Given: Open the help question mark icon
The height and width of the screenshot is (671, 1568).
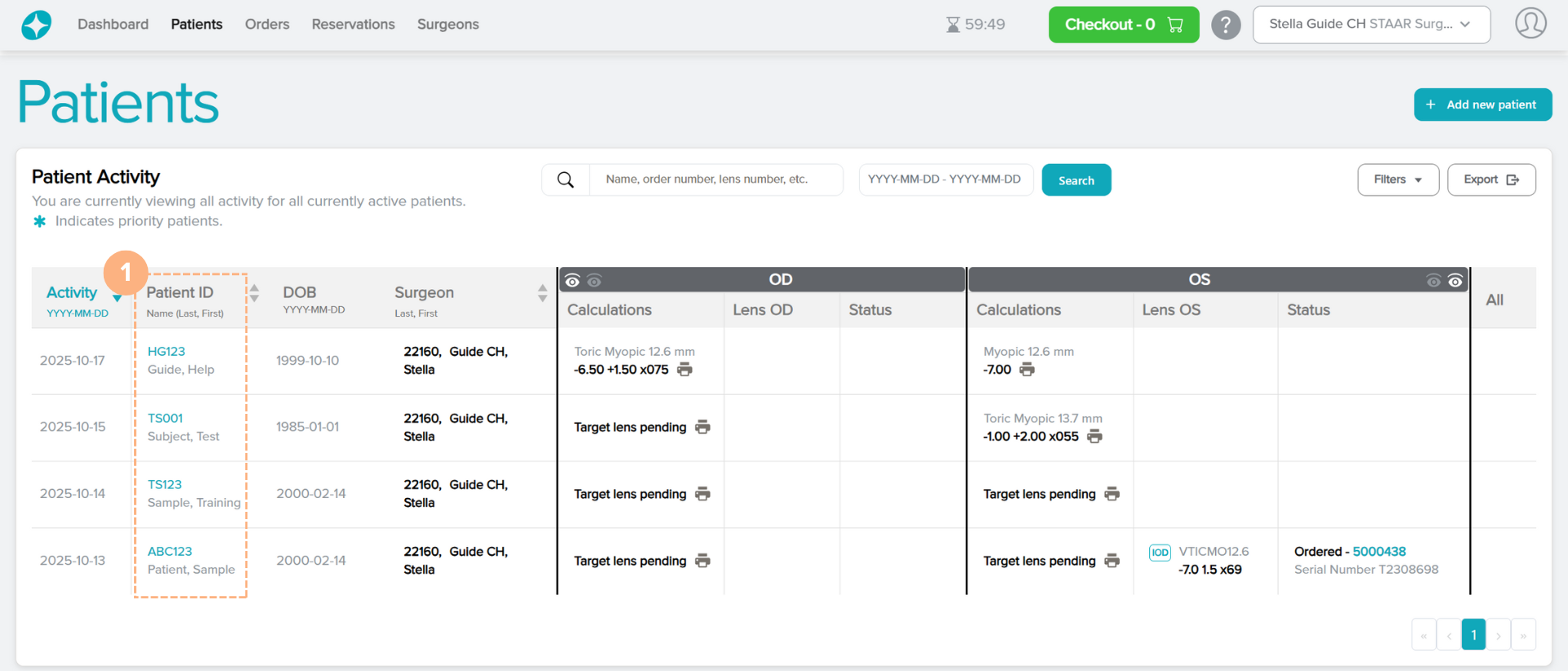Looking at the screenshot, I should (1225, 24).
